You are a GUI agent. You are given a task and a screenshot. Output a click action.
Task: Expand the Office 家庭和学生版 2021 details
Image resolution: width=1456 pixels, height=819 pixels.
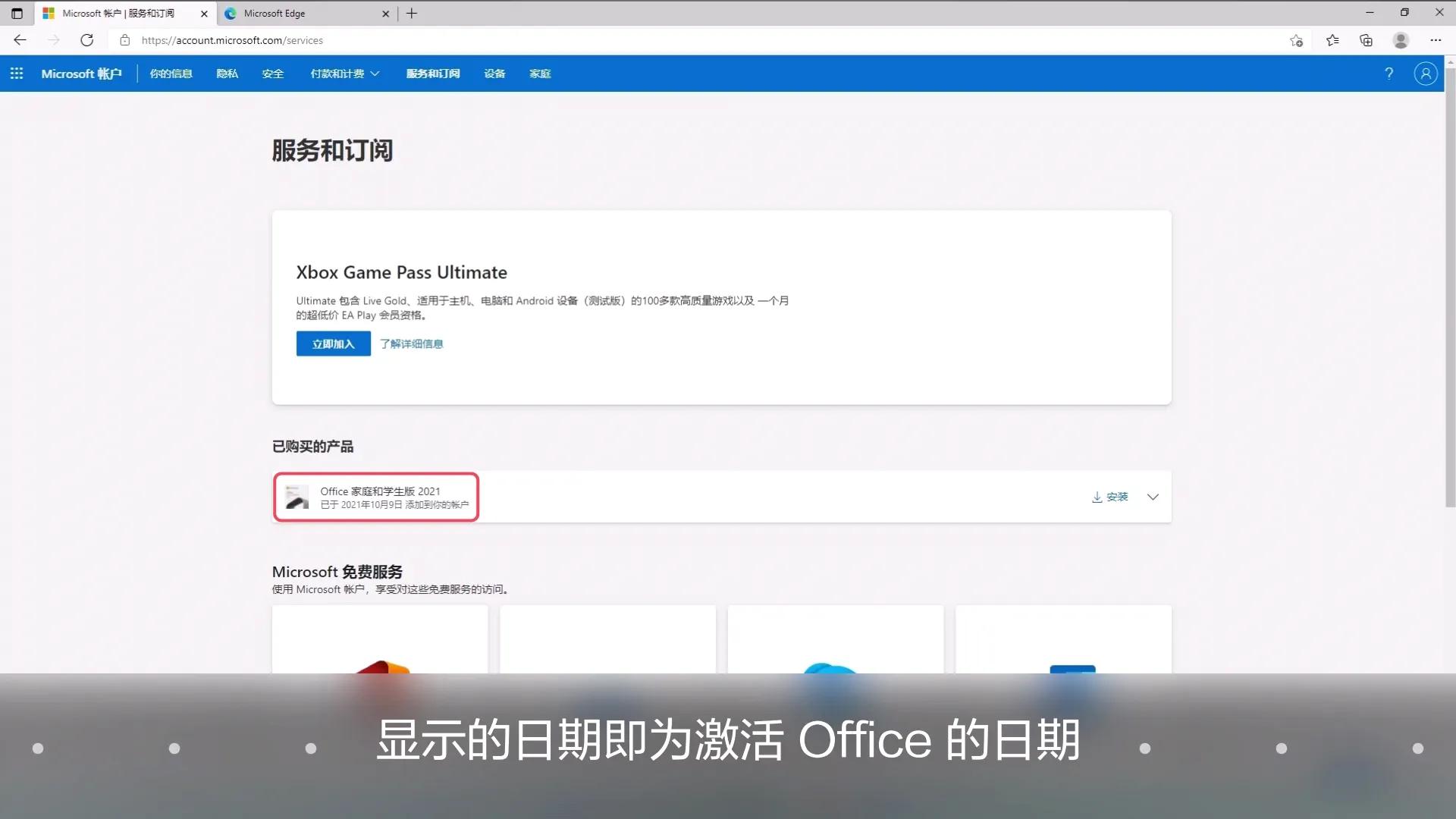[x=1153, y=497]
